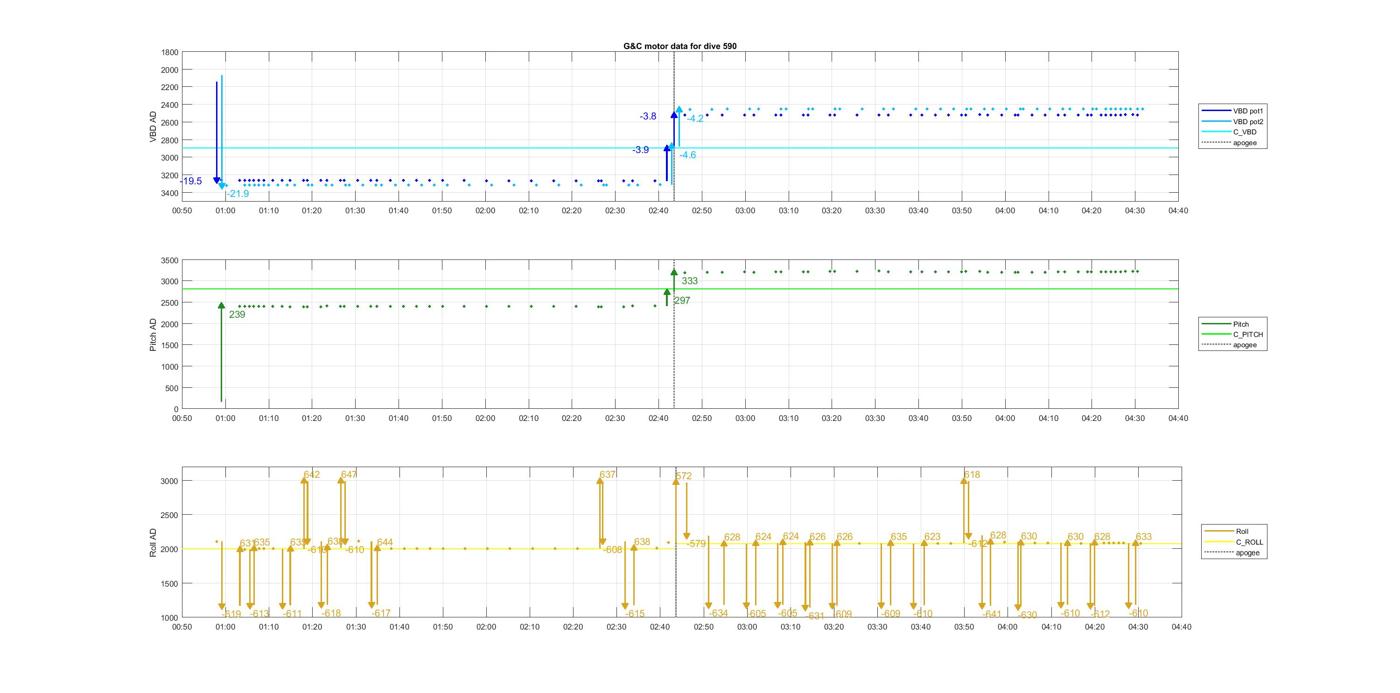
Task: Click the '1800' tick on VBD y-axis
Action: [170, 52]
